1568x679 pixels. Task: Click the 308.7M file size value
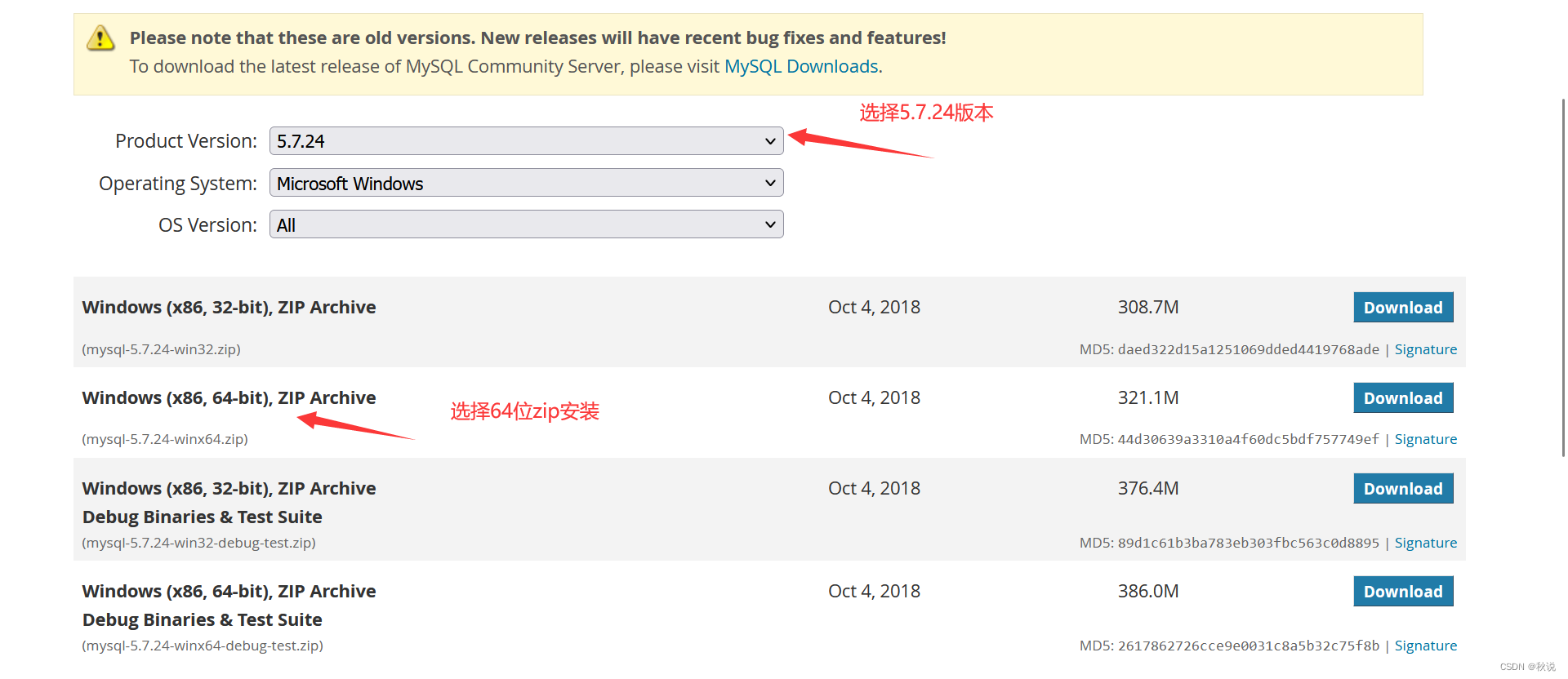click(x=1148, y=307)
